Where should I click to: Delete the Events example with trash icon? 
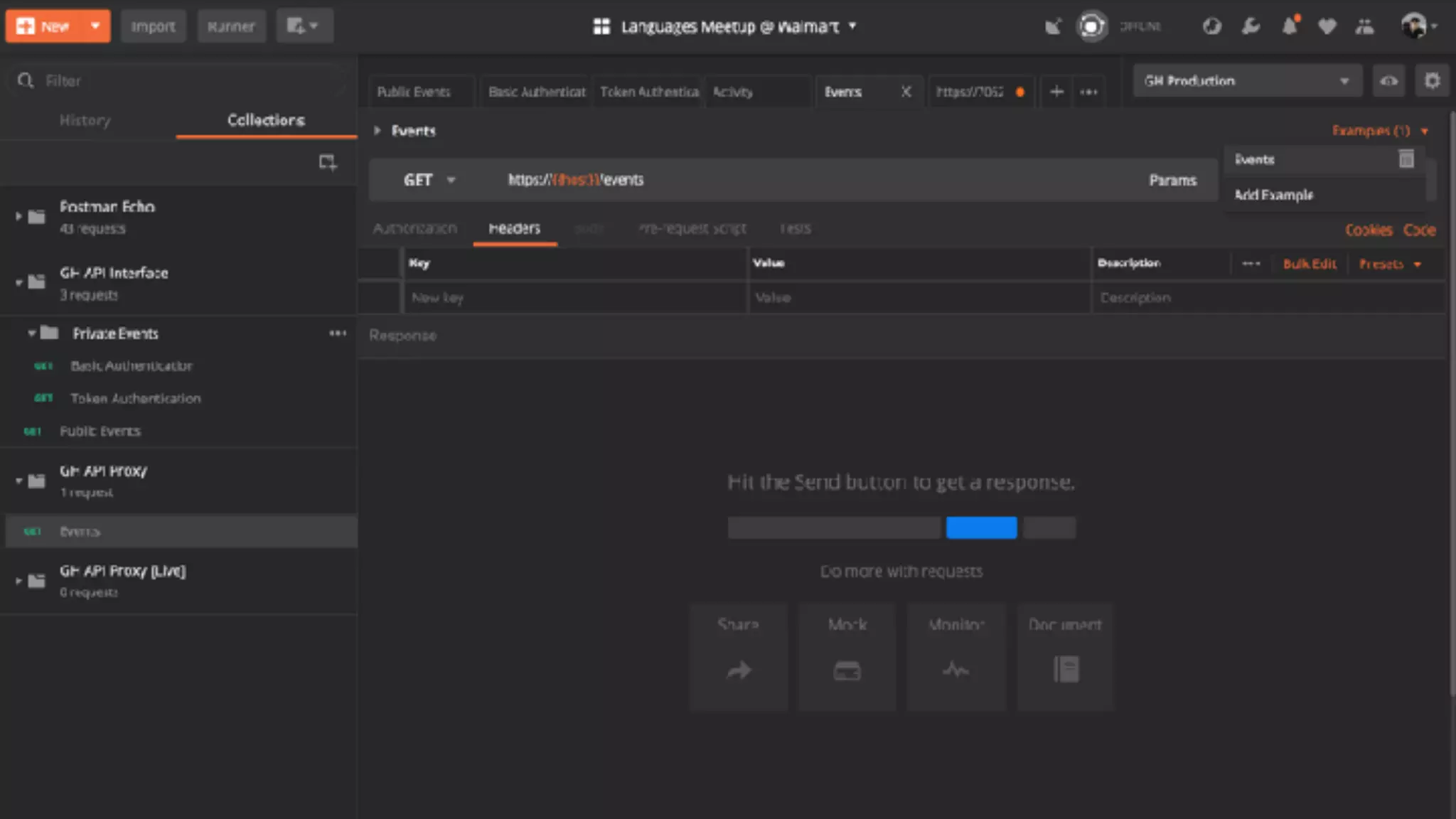(x=1406, y=159)
